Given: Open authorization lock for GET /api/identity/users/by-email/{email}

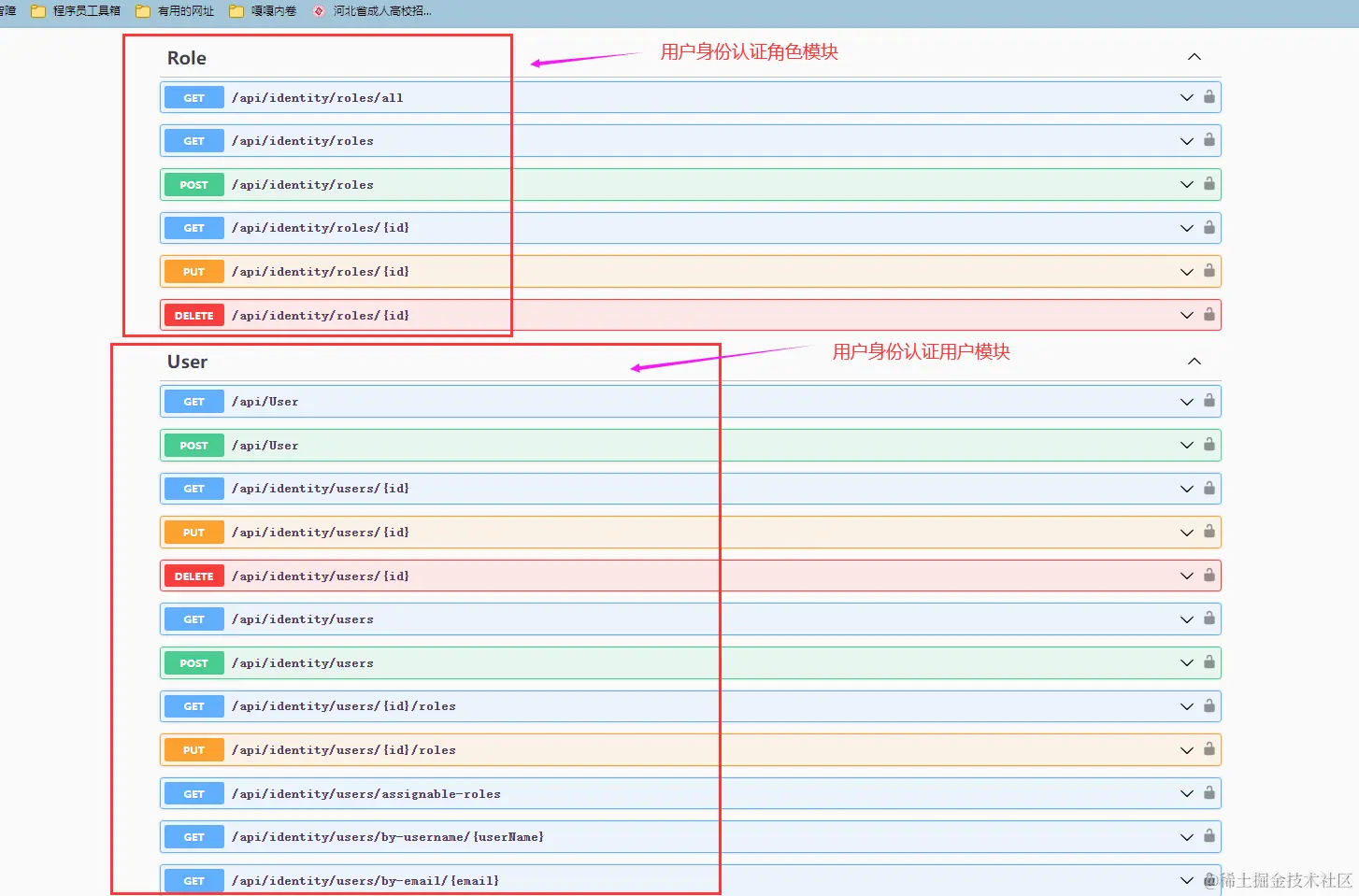Looking at the screenshot, I should (1209, 880).
